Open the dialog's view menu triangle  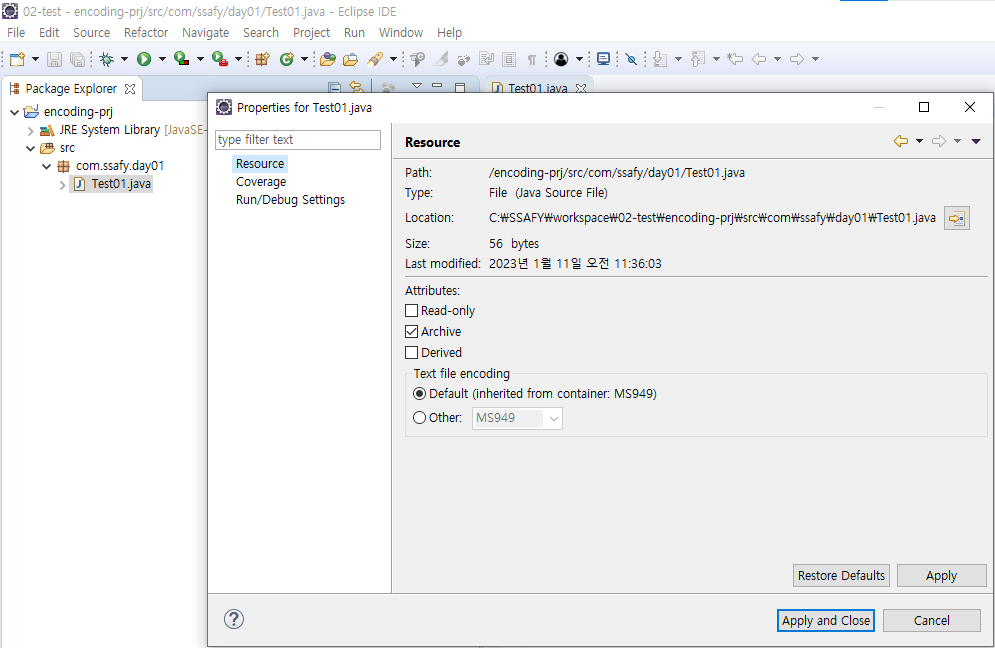[976, 141]
